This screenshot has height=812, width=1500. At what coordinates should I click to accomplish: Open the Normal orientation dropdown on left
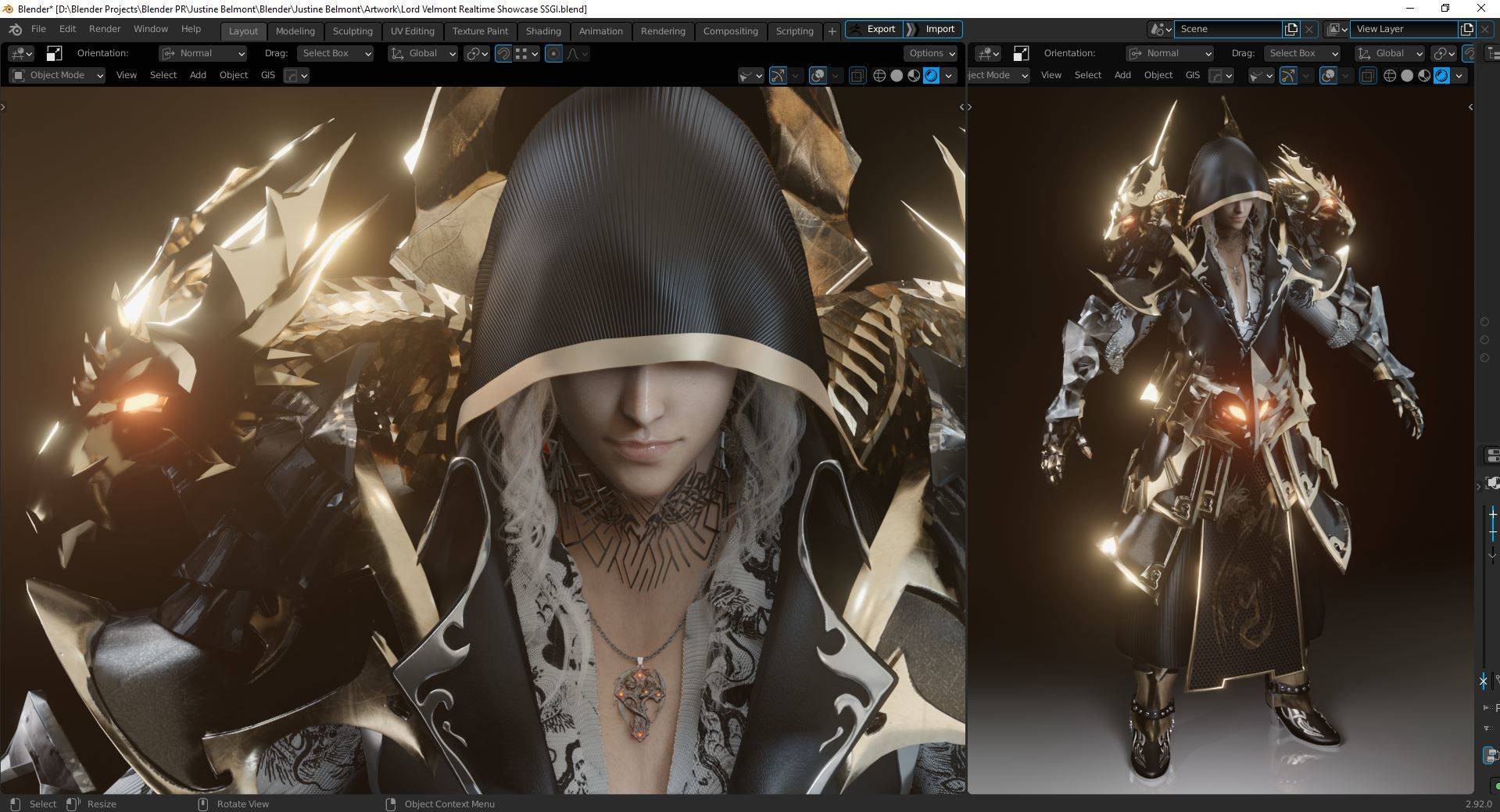[x=203, y=53]
